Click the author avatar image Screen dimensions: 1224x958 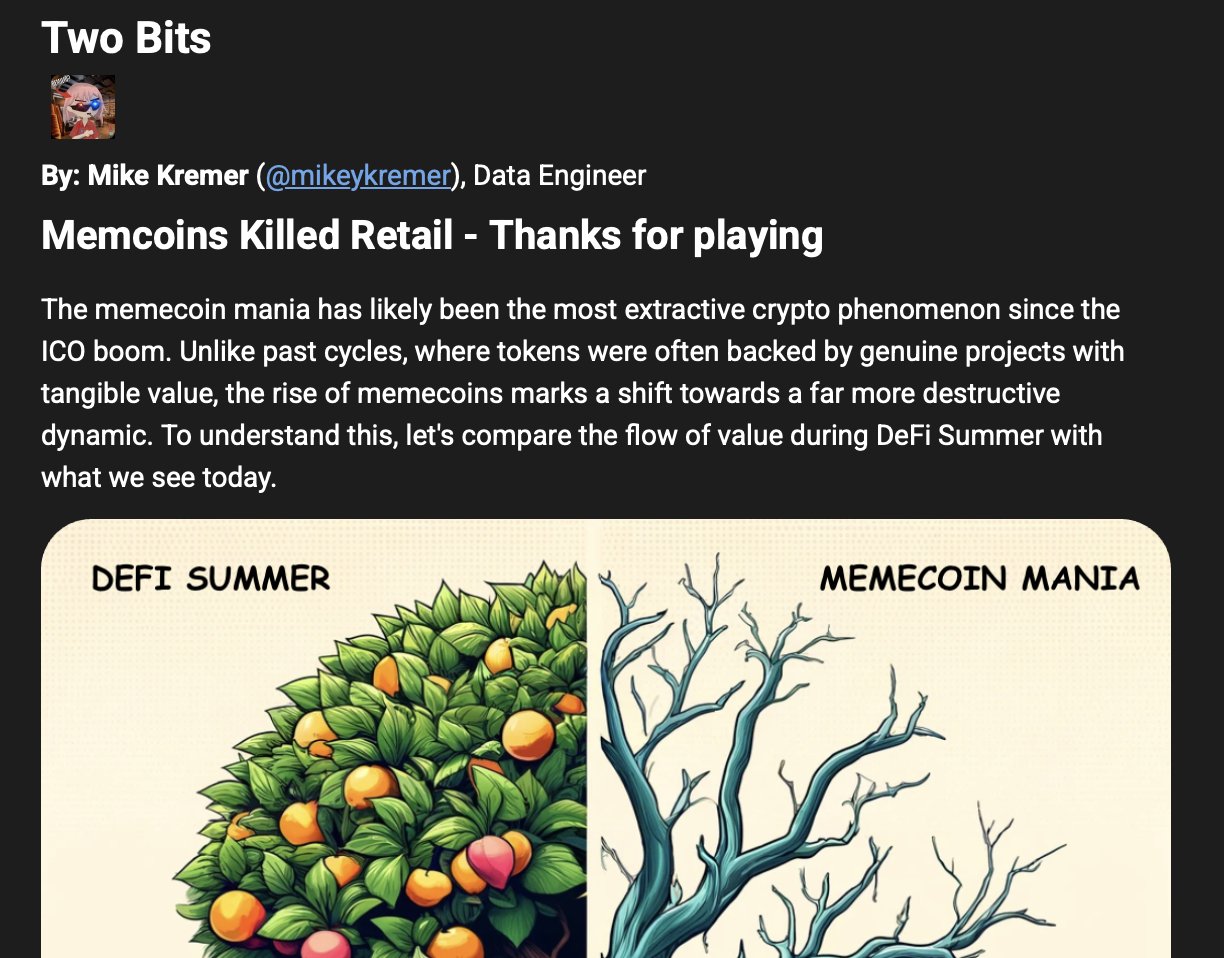[x=83, y=107]
